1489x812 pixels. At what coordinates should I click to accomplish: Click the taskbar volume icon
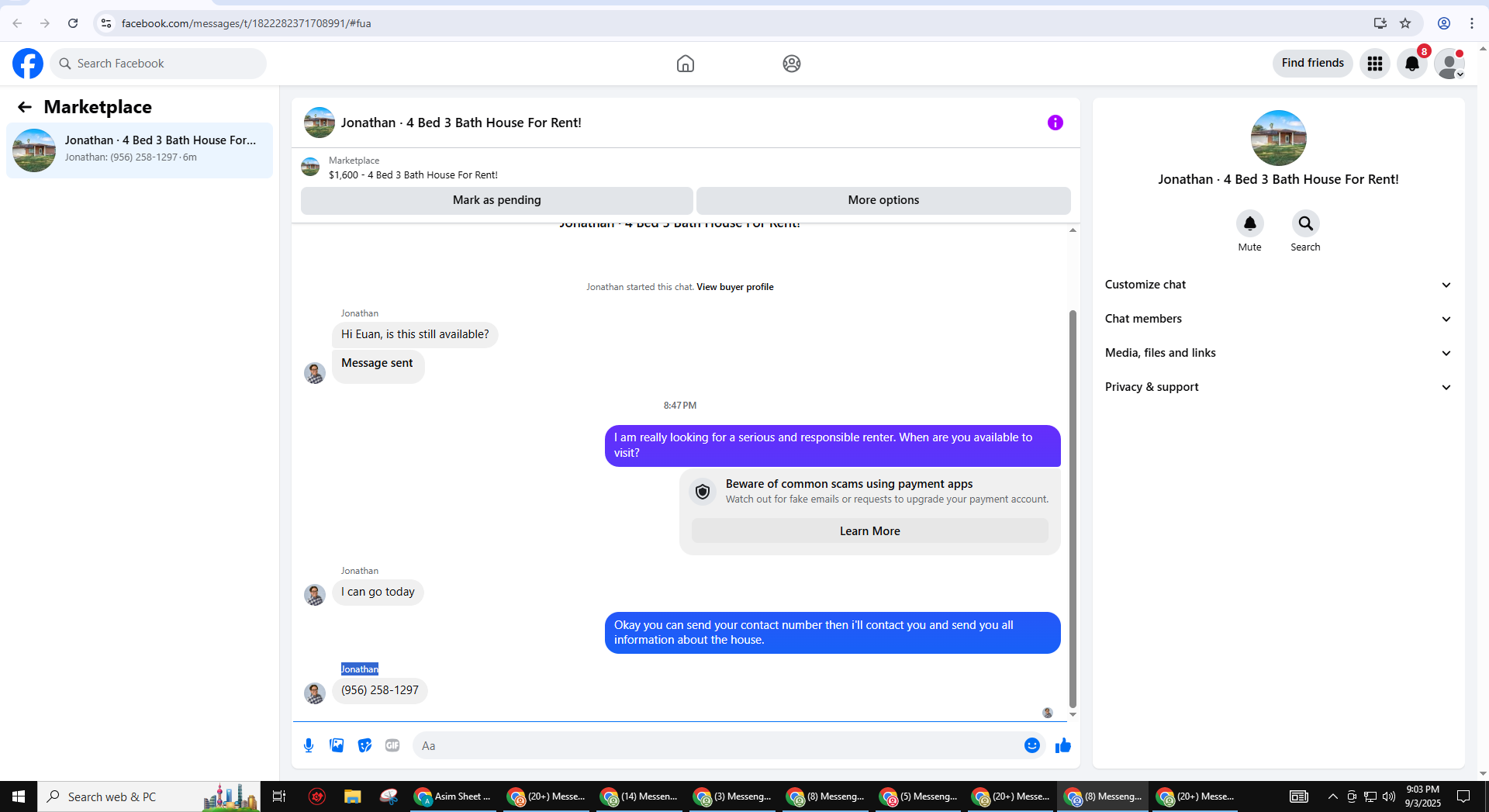coord(1389,796)
